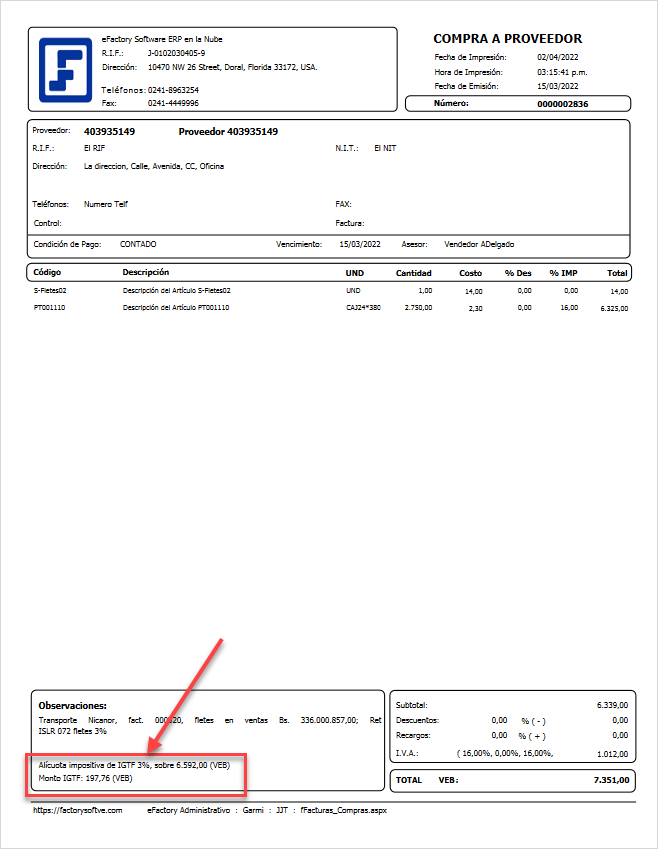Click the El RIF supplier value

[94, 148]
